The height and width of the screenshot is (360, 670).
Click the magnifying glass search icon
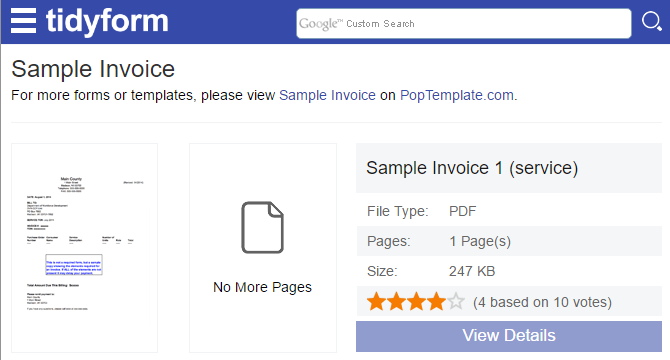(x=652, y=21)
